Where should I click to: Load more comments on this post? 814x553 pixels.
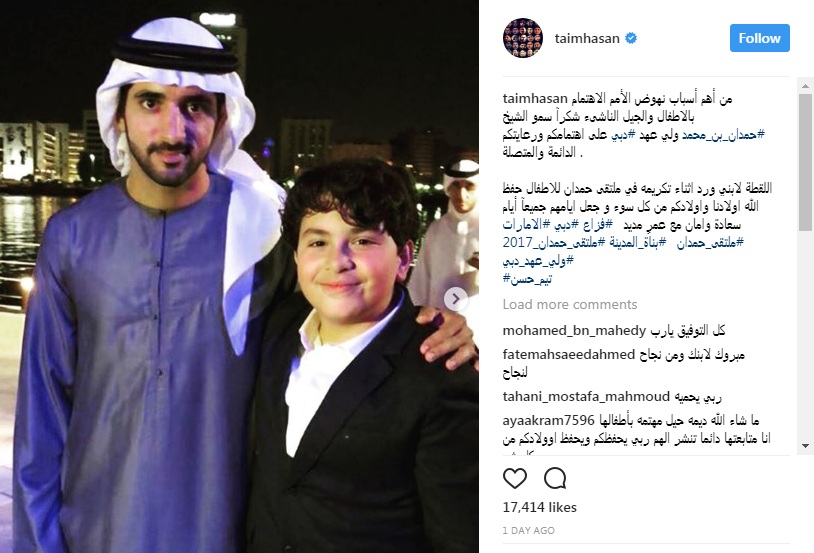(x=569, y=304)
